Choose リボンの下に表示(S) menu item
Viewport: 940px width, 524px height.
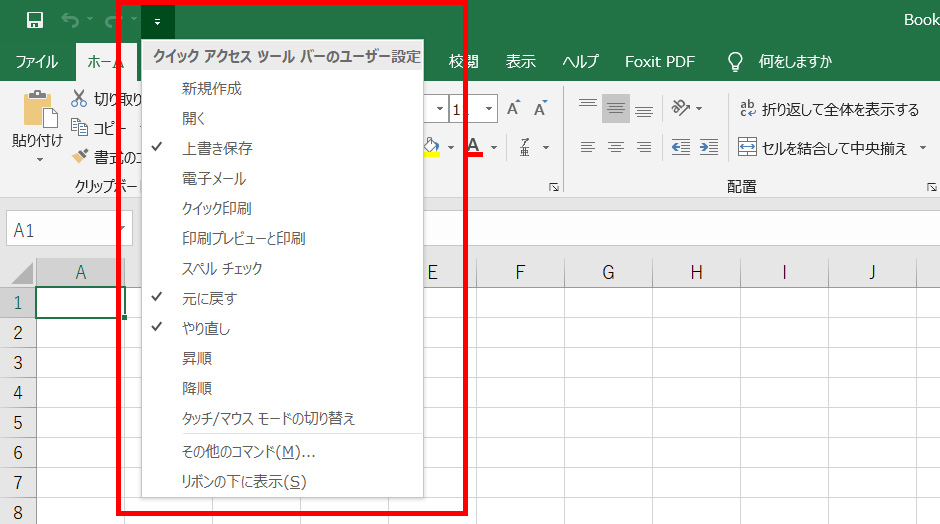point(282,481)
